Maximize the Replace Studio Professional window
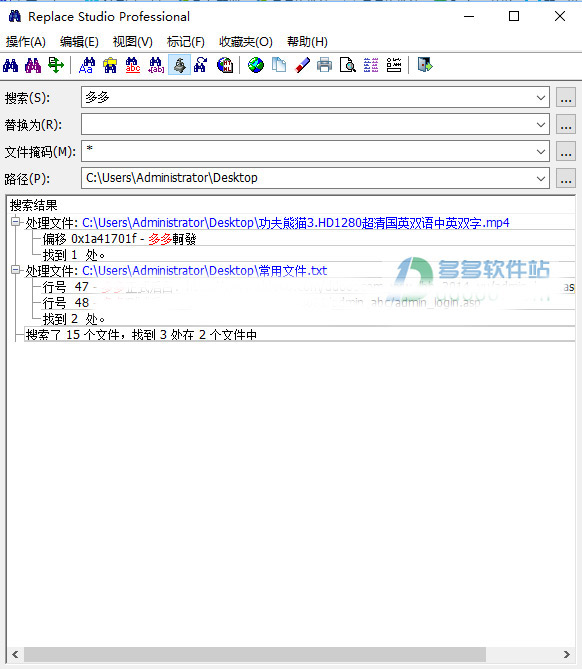The image size is (582, 669). pyautogui.click(x=514, y=16)
